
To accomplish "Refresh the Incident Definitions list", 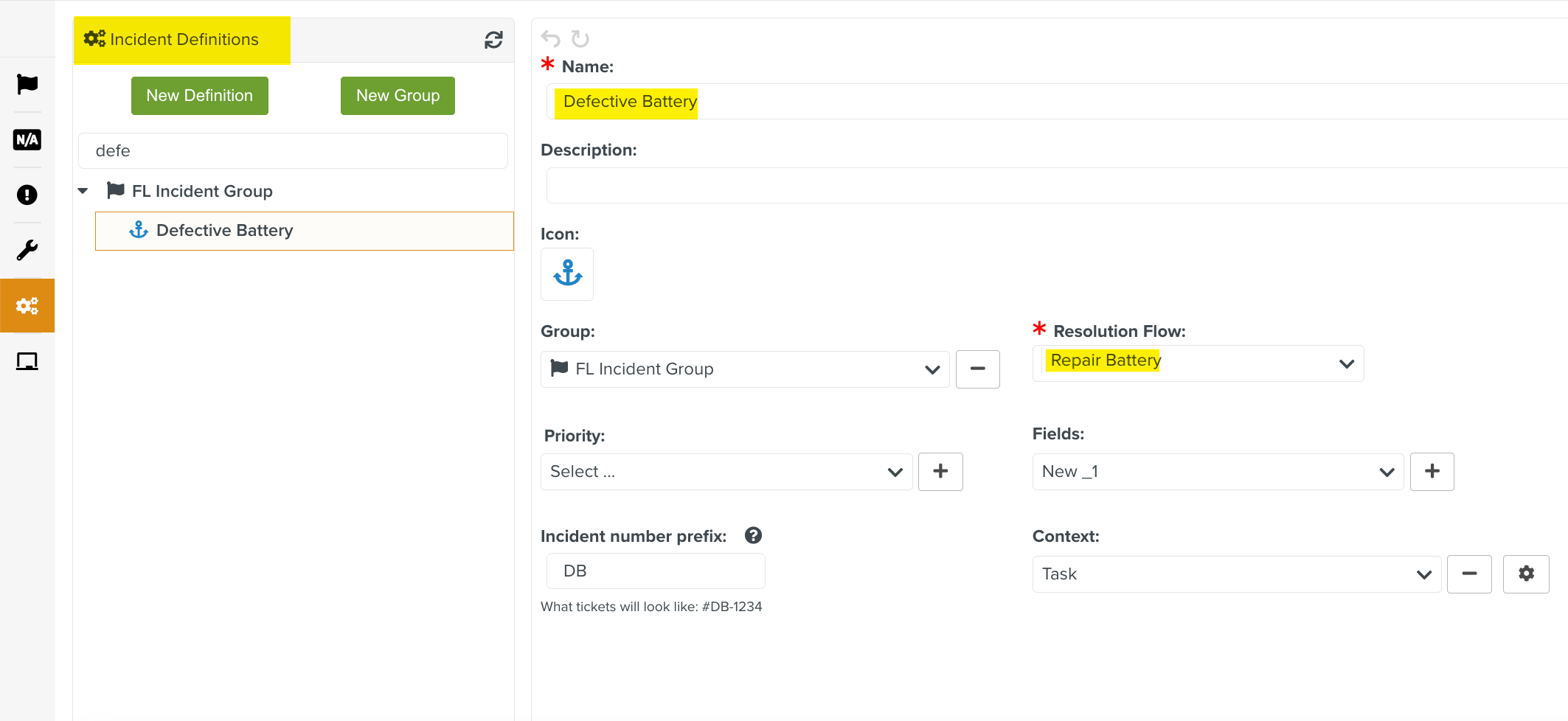I will (x=493, y=40).
